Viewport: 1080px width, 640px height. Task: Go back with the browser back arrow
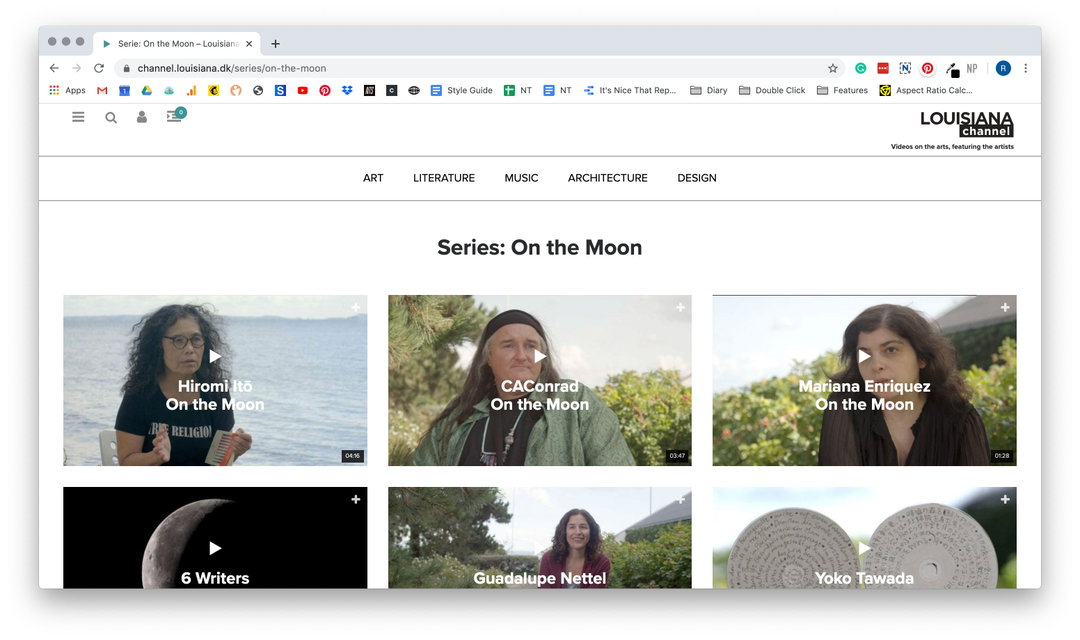(x=54, y=68)
